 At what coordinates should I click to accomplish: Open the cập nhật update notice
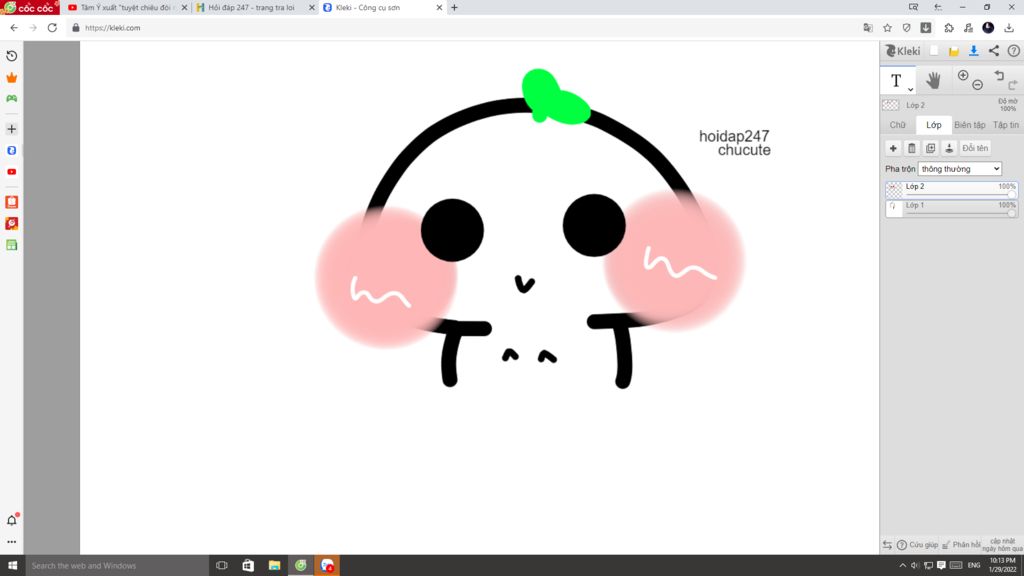(1002, 545)
